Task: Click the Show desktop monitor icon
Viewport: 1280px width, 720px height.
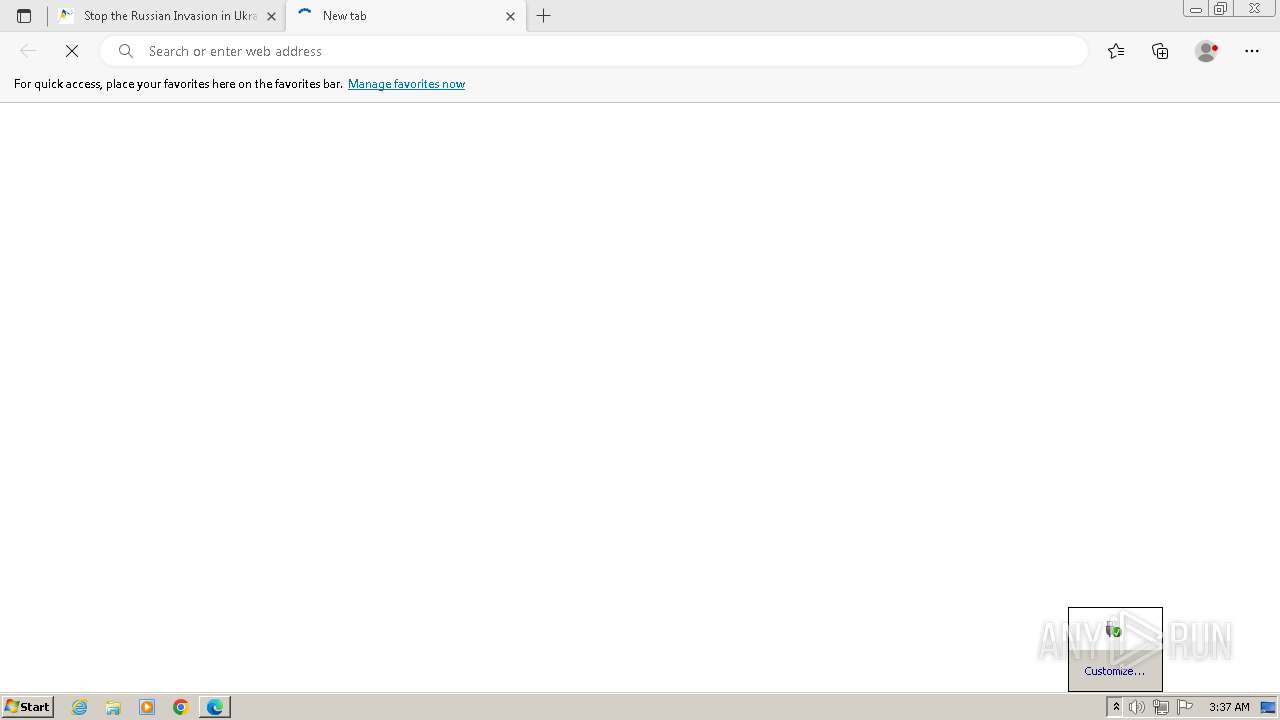Action: 1268,707
